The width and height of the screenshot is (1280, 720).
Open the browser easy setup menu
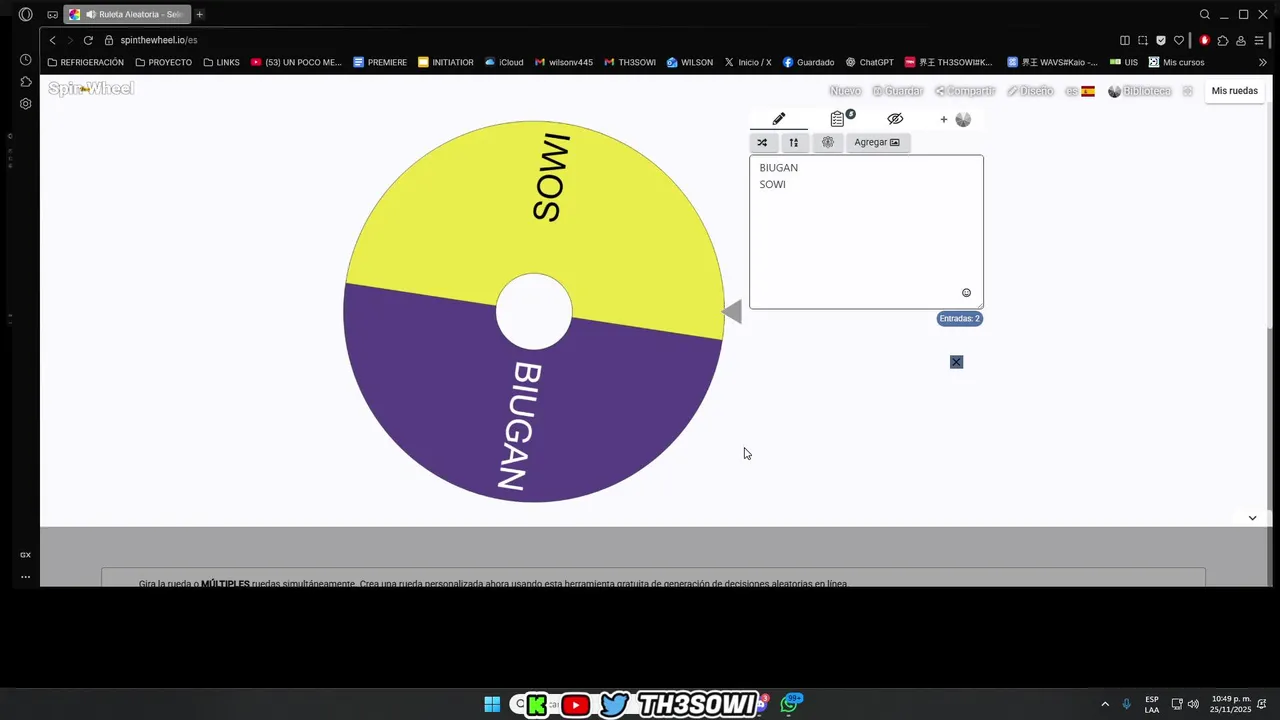pos(1259,40)
